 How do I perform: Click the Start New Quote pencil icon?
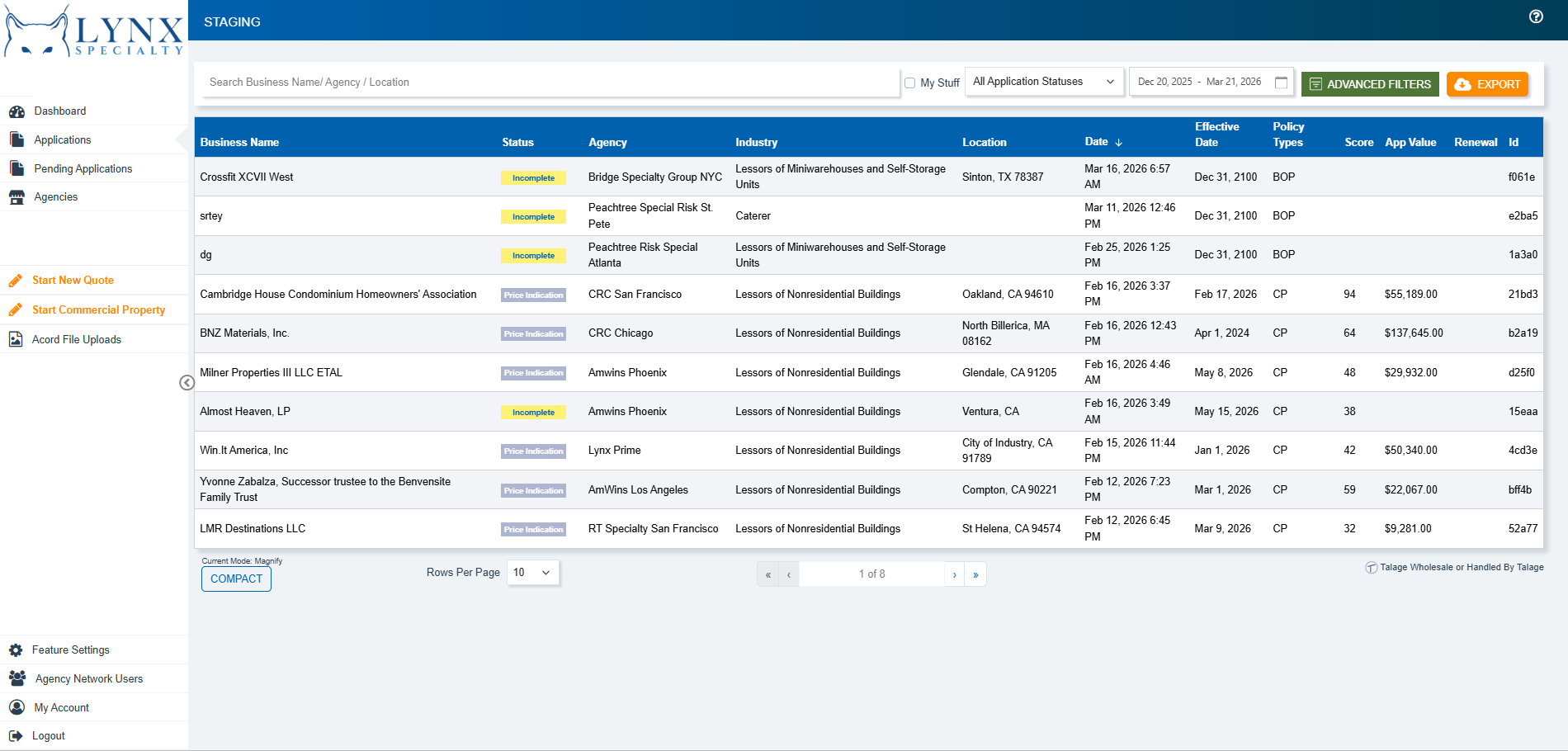click(x=15, y=281)
